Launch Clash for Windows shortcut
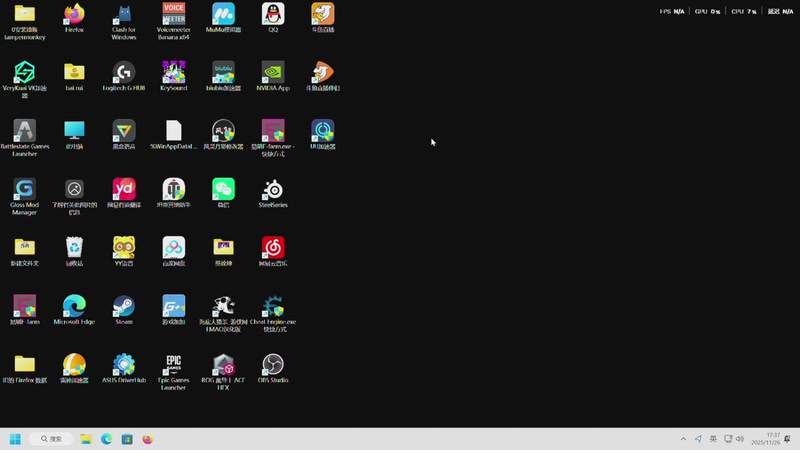This screenshot has width=800, height=450. coord(124,22)
